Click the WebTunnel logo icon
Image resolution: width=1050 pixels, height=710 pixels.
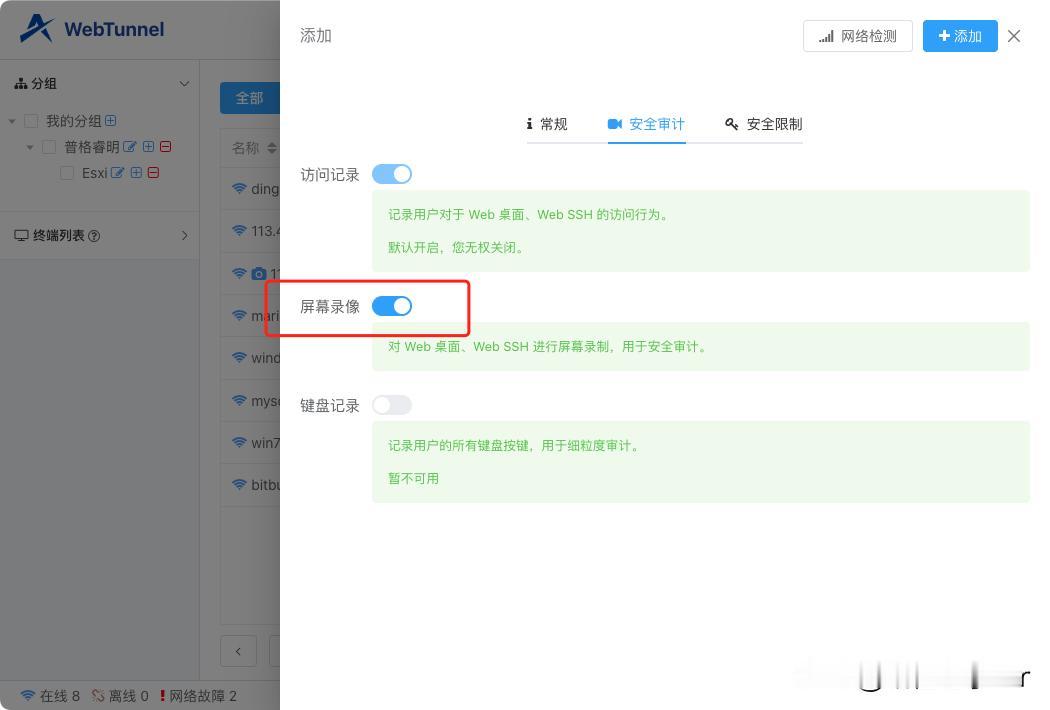[x=37, y=29]
